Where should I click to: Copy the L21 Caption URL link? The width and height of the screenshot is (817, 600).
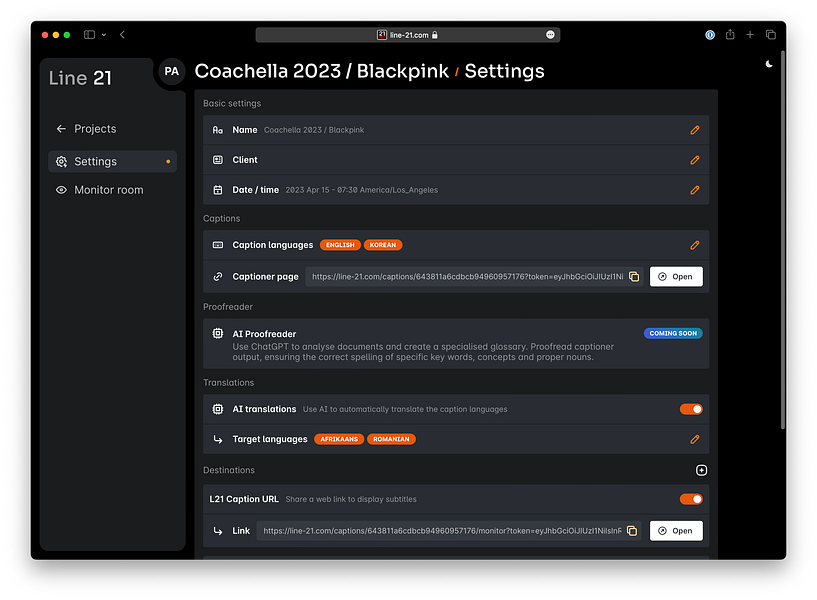click(632, 531)
